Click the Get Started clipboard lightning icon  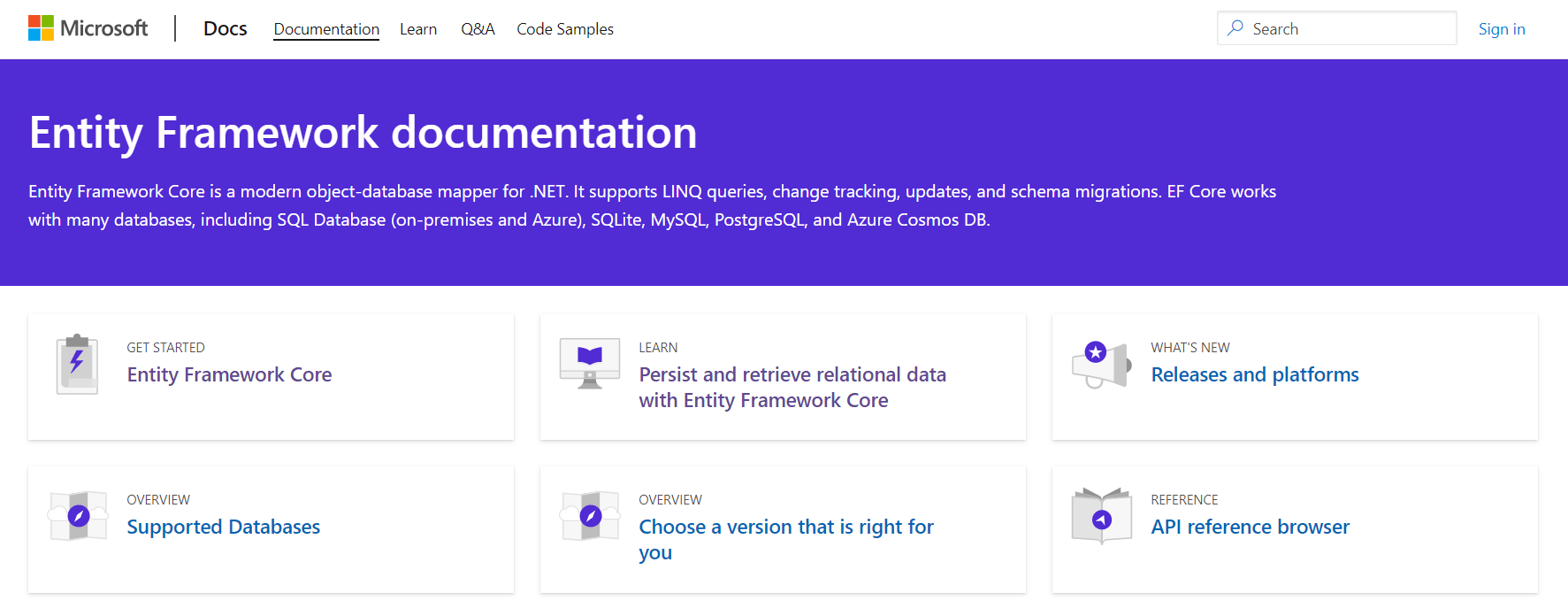pos(78,364)
